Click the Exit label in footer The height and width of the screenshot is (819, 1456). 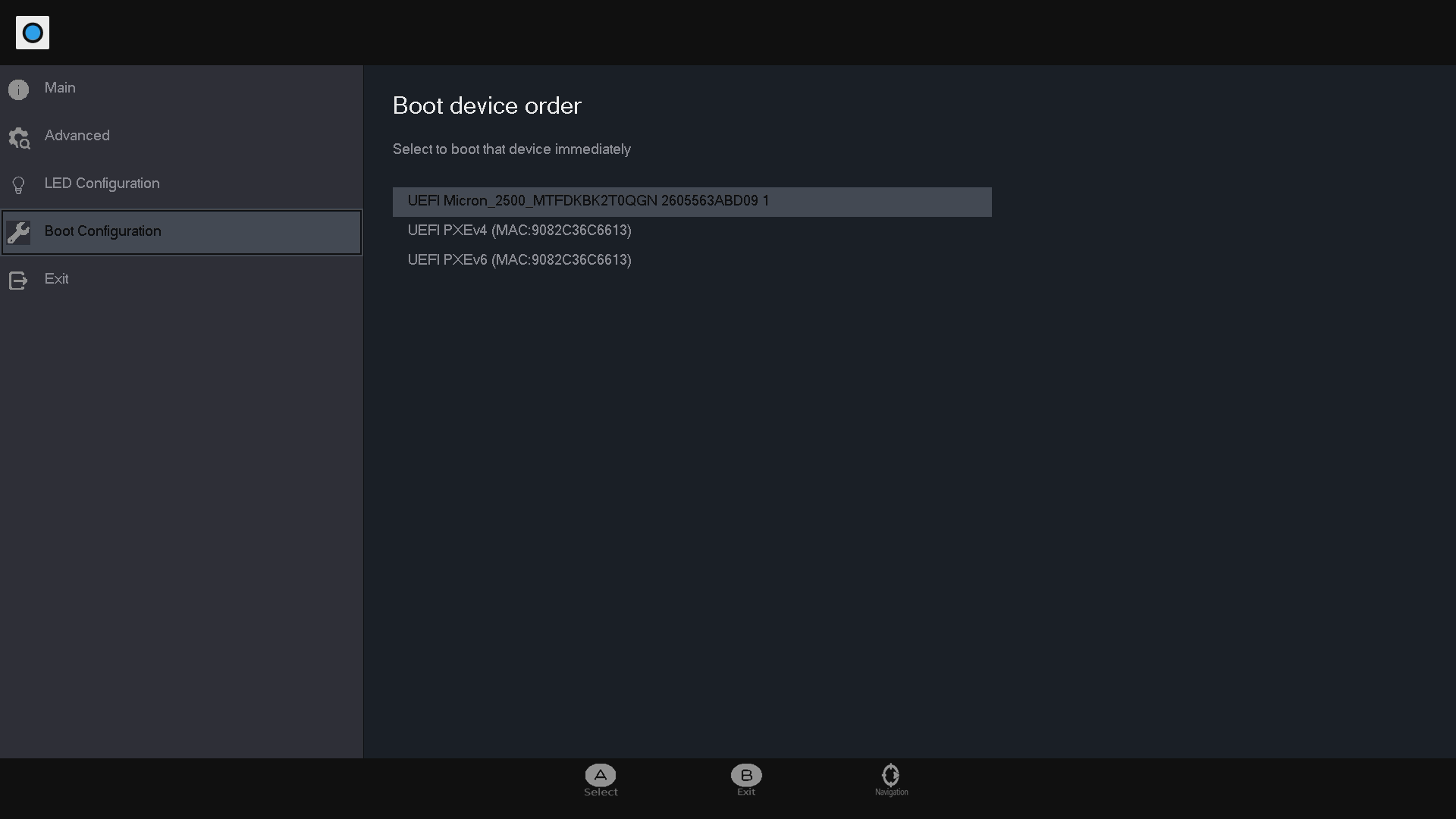coord(746,792)
